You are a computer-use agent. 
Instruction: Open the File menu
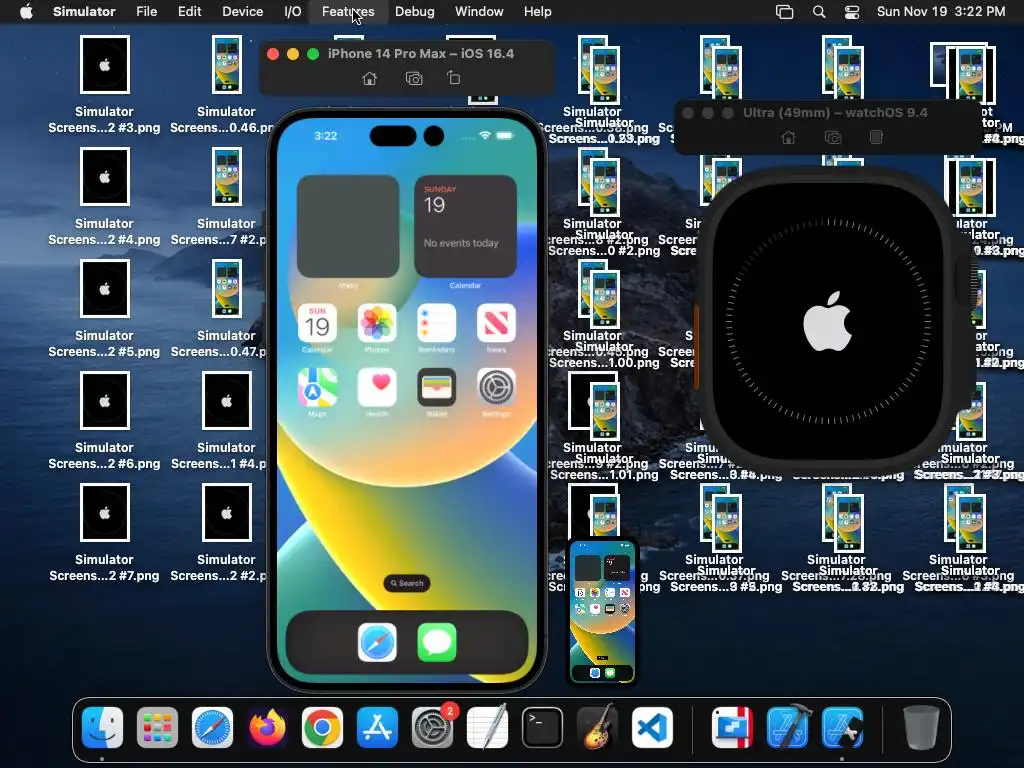[146, 12]
